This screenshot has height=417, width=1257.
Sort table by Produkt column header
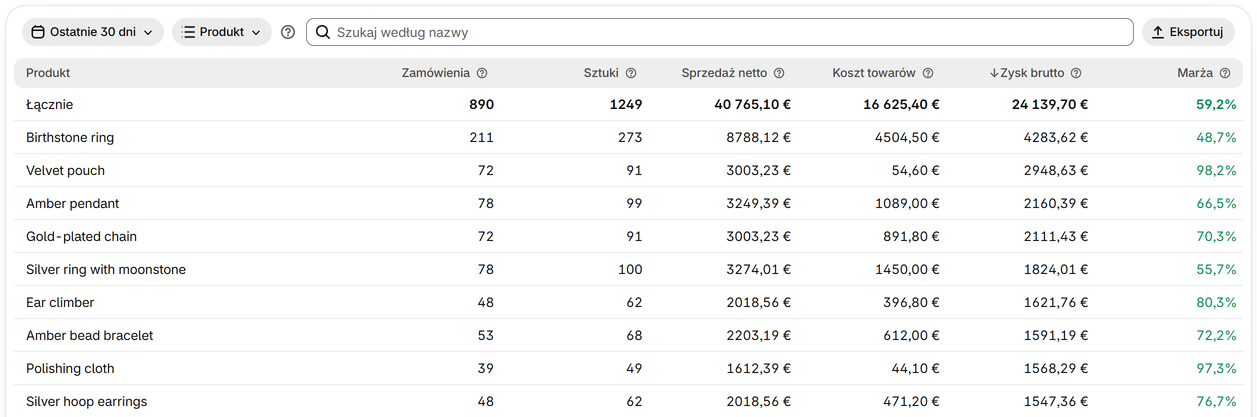pyautogui.click(x=48, y=73)
